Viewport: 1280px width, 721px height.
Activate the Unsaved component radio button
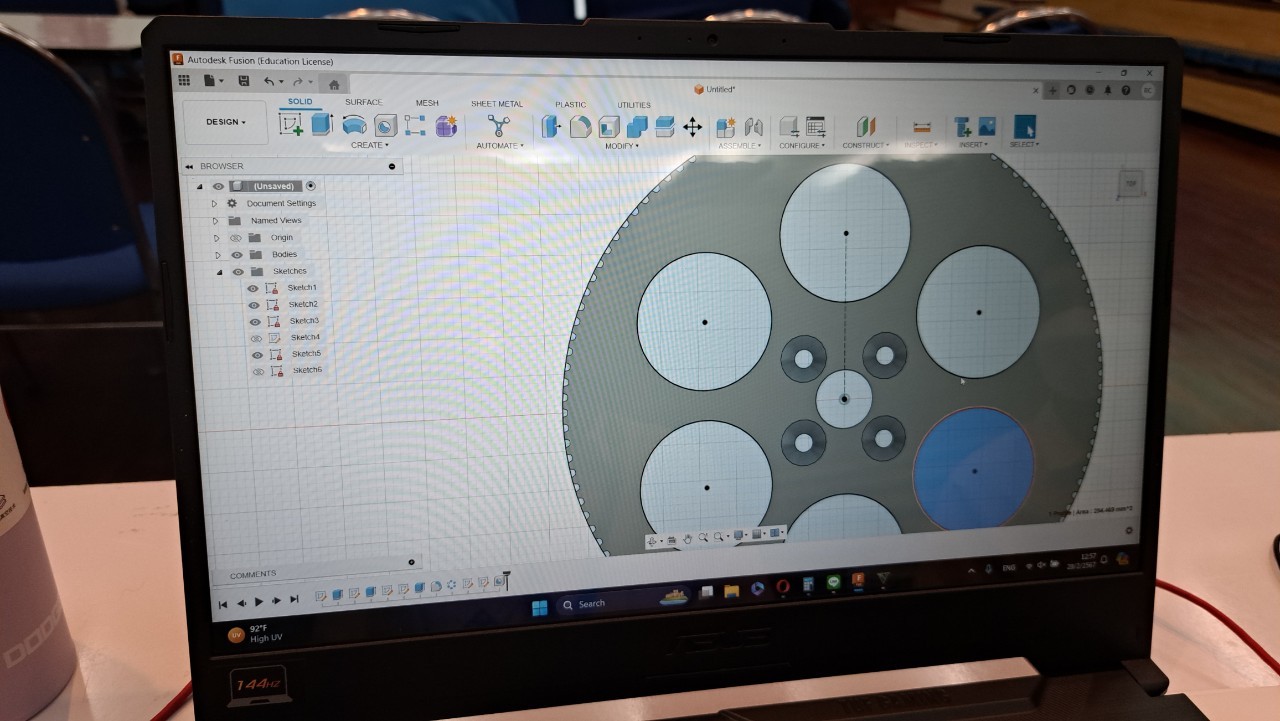[311, 186]
